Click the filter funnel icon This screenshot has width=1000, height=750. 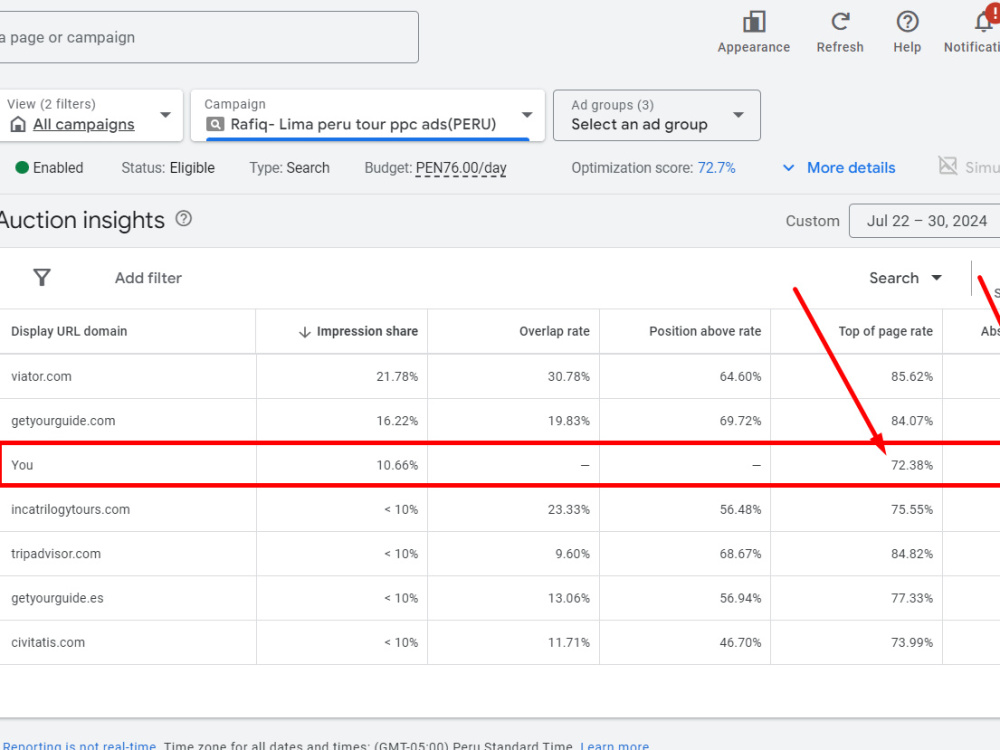coord(42,277)
